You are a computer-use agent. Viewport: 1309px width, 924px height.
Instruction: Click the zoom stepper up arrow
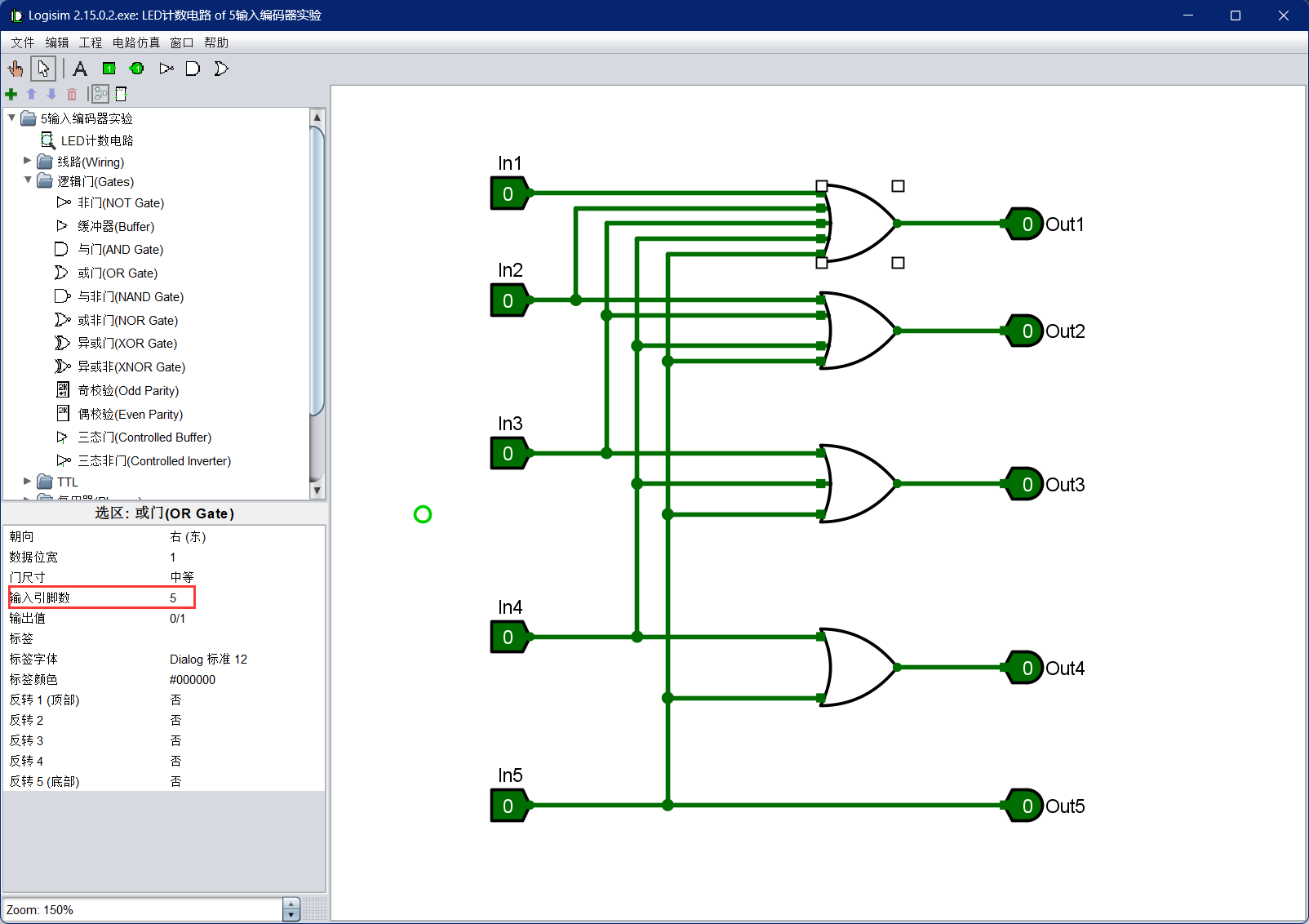pyautogui.click(x=291, y=904)
